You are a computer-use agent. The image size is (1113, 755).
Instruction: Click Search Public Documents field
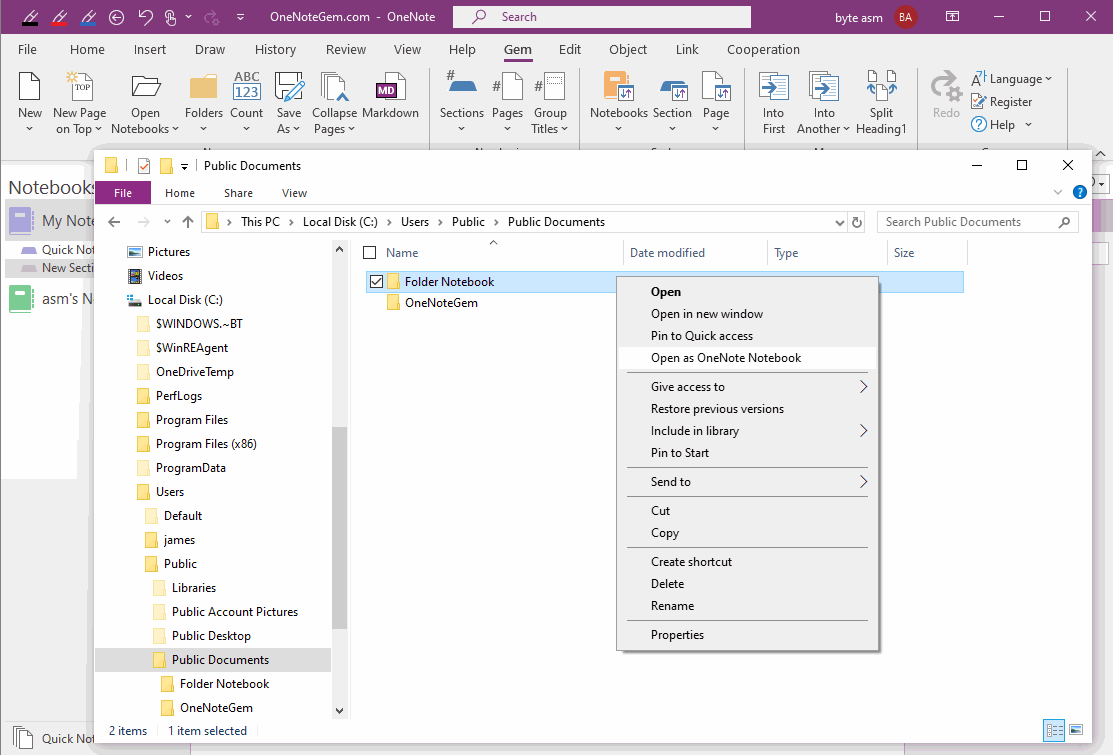(x=977, y=222)
